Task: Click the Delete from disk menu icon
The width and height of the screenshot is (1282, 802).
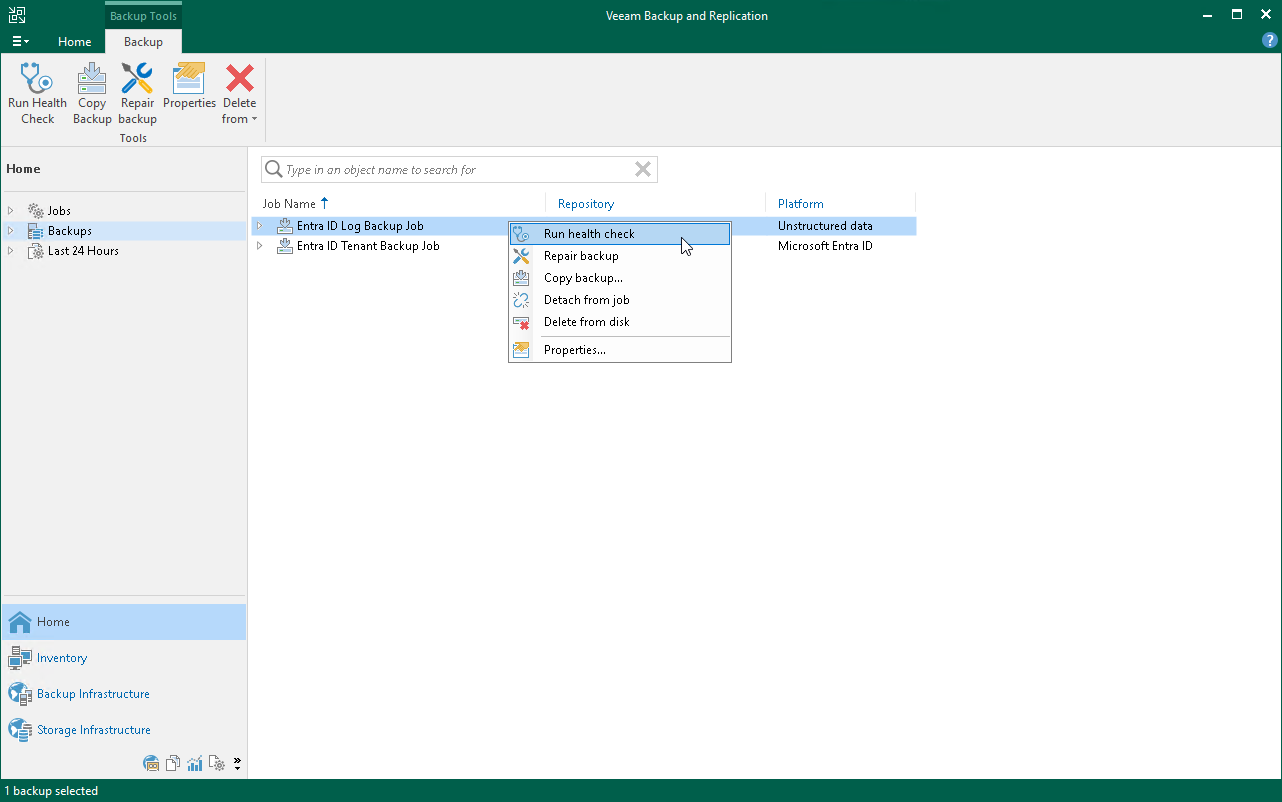Action: (521, 322)
